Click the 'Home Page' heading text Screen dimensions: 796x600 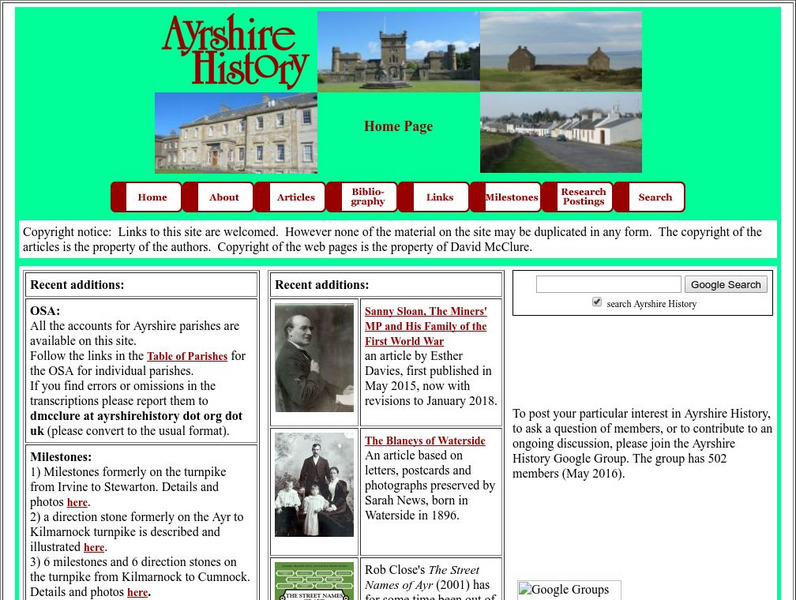(399, 126)
